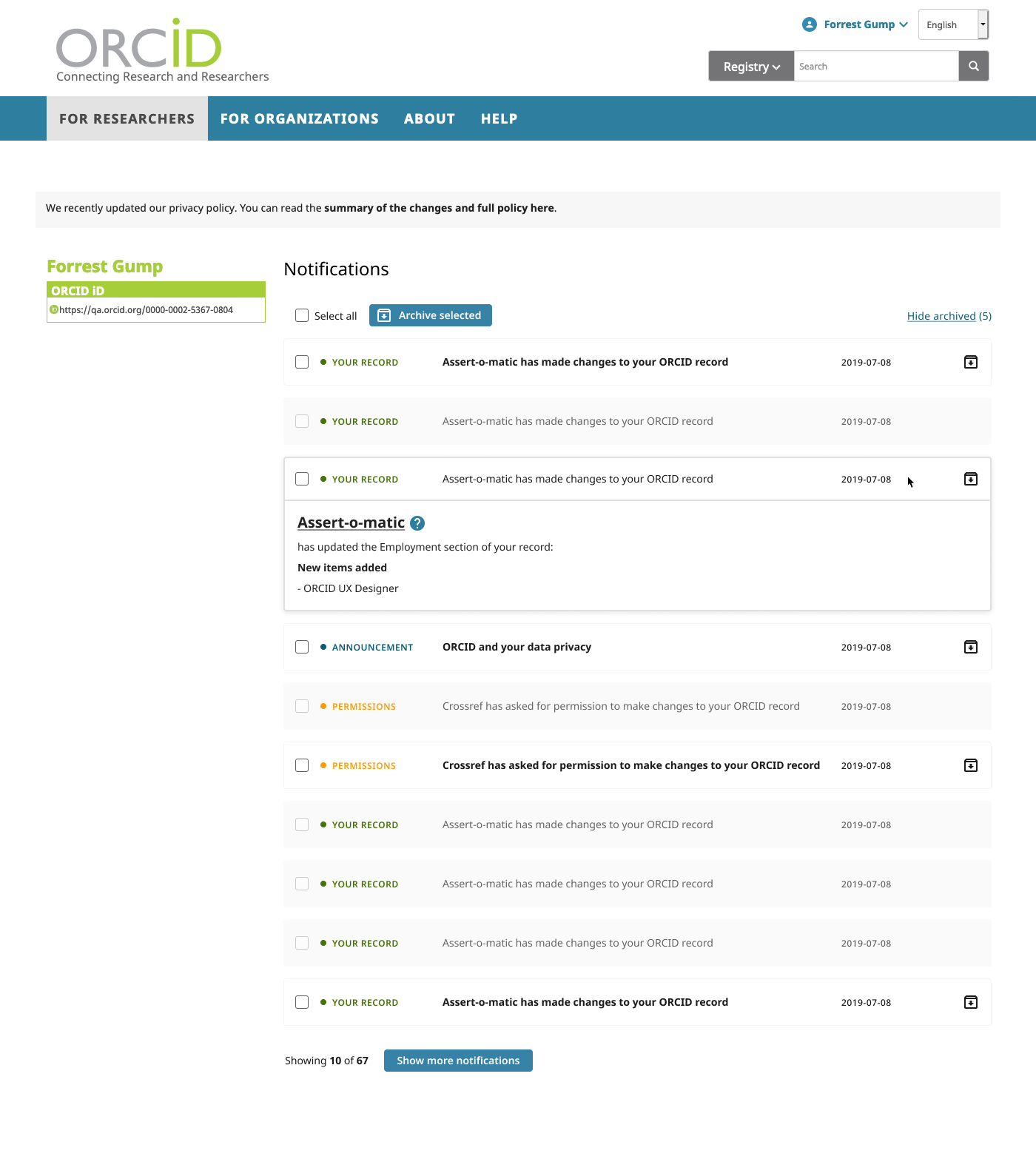1036x1159 pixels.
Task: Archive the first Assert-o-matic bold notification
Action: (x=971, y=362)
